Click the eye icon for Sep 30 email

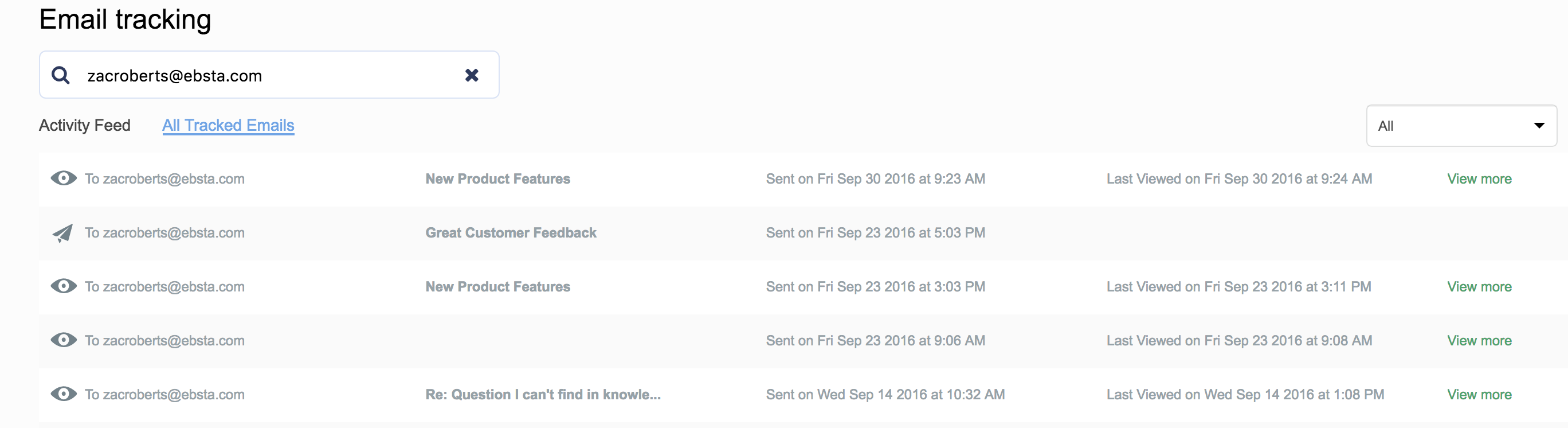[x=63, y=178]
